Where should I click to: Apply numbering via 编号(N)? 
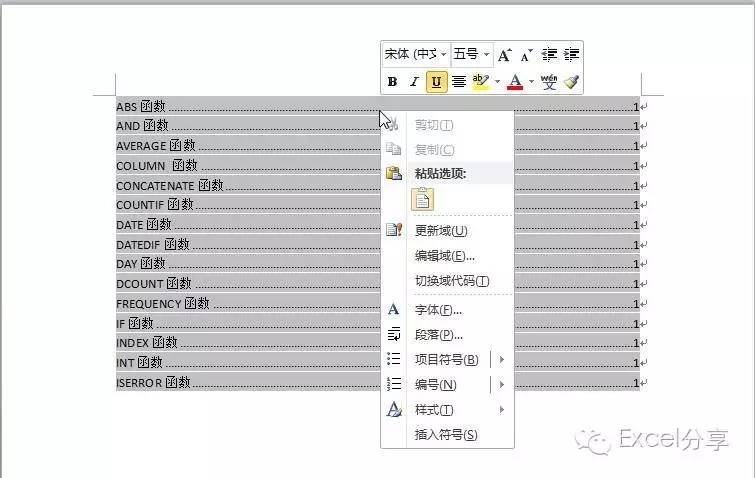[x=436, y=385]
